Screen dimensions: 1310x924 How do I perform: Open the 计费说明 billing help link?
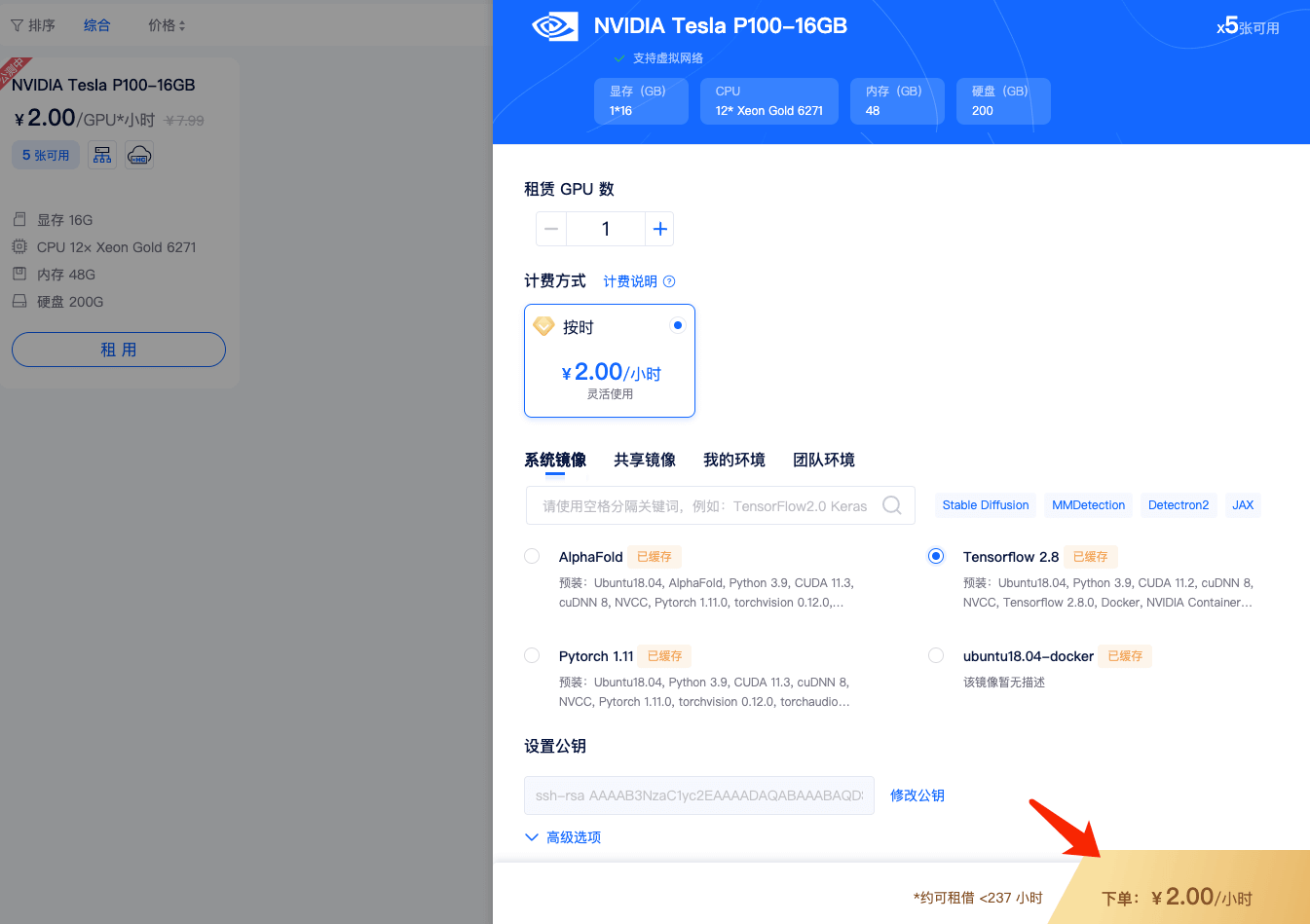tap(630, 281)
